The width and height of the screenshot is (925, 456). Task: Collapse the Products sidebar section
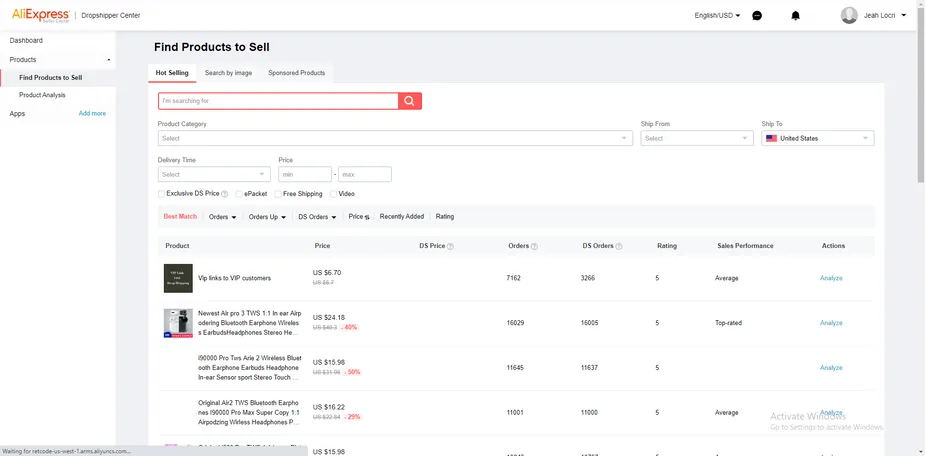point(109,60)
